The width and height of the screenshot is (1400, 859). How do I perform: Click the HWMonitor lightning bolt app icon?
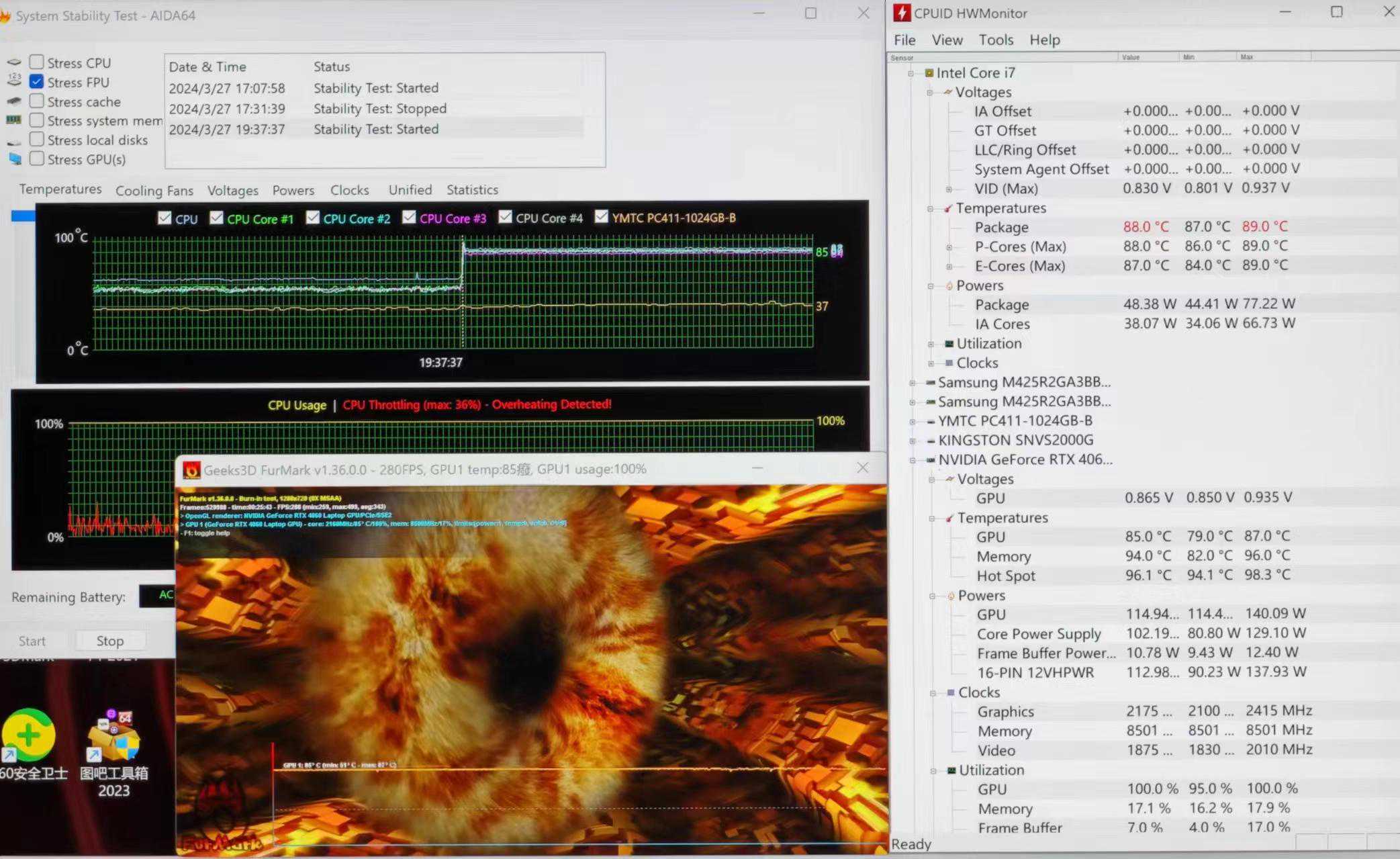pos(902,13)
